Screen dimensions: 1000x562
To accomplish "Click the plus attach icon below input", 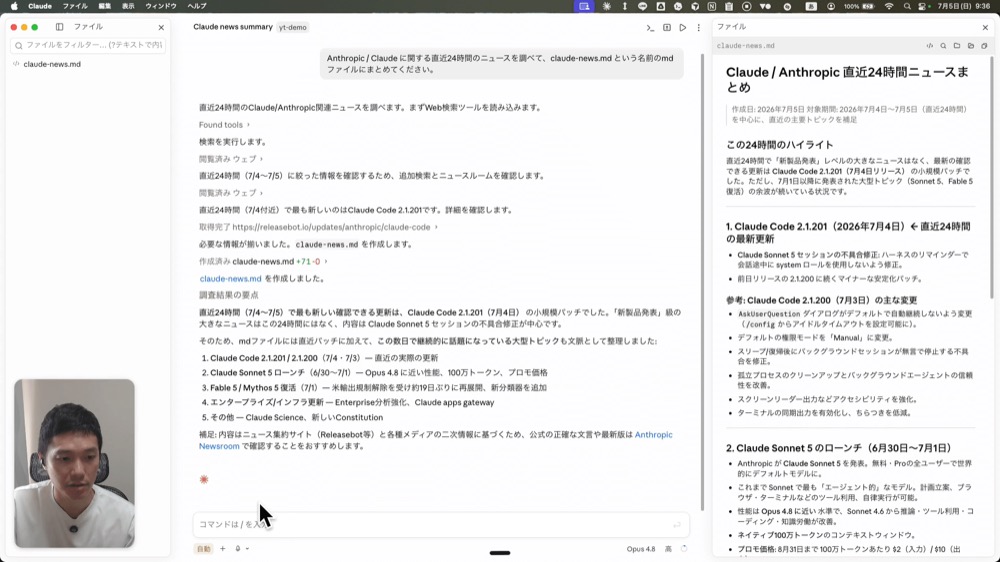I will [223, 549].
